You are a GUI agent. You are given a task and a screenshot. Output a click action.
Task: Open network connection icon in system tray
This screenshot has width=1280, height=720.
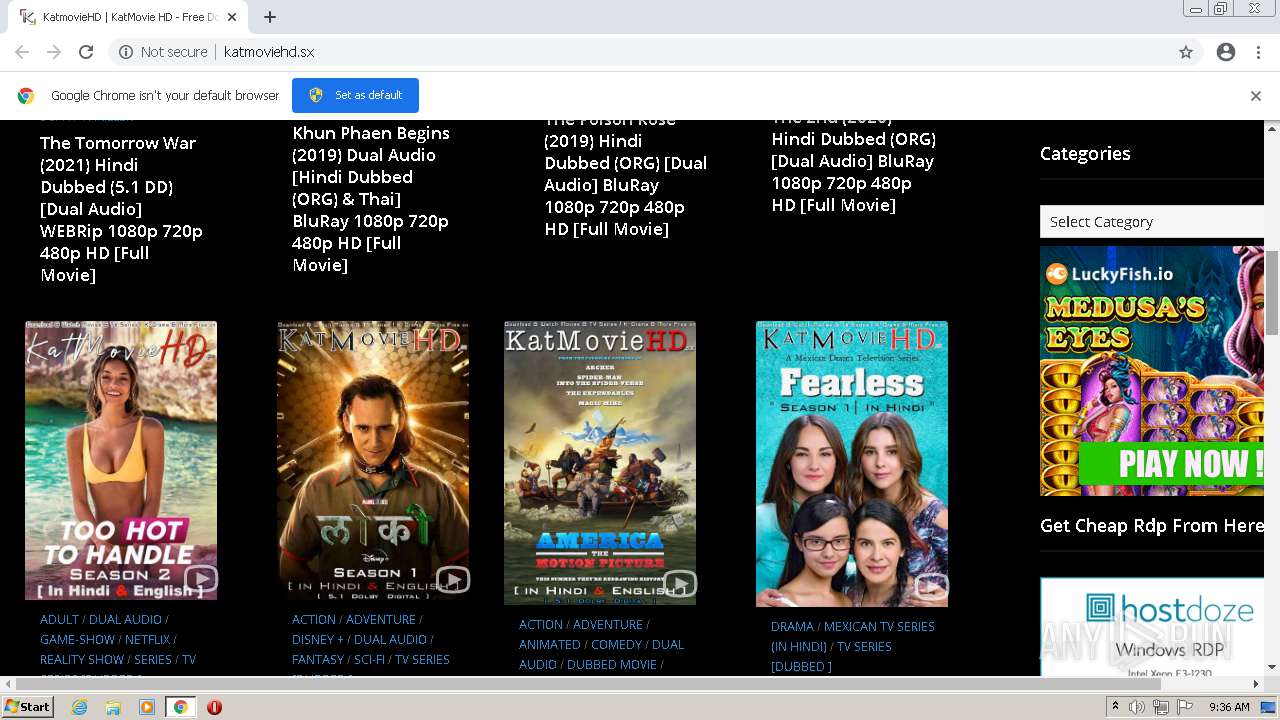pyautogui.click(x=1161, y=707)
